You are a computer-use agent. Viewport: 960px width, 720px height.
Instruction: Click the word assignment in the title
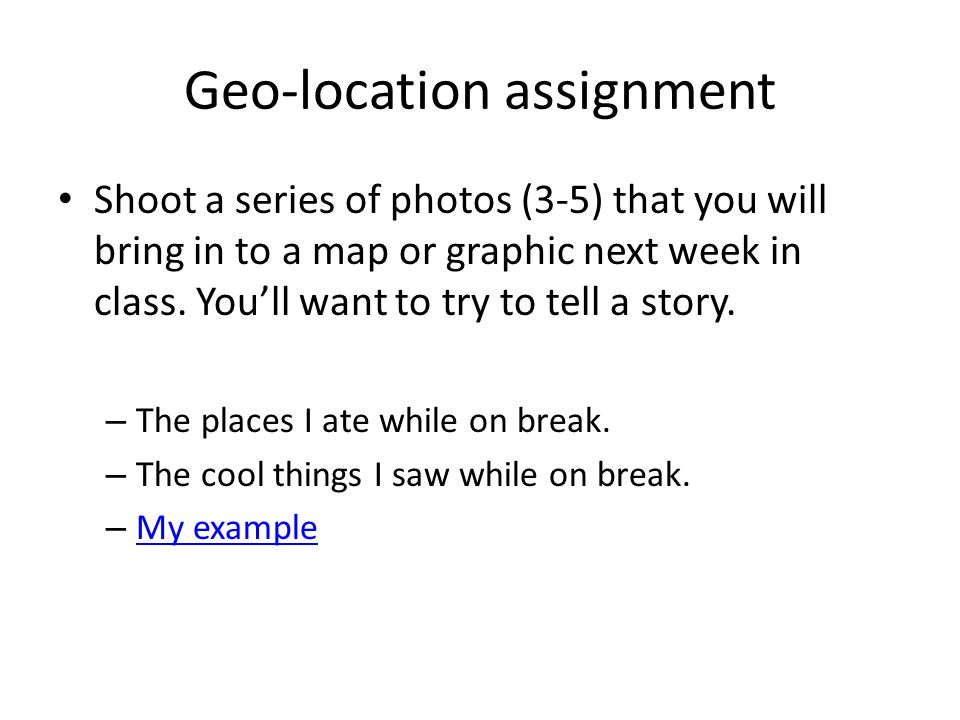[x=640, y=93]
